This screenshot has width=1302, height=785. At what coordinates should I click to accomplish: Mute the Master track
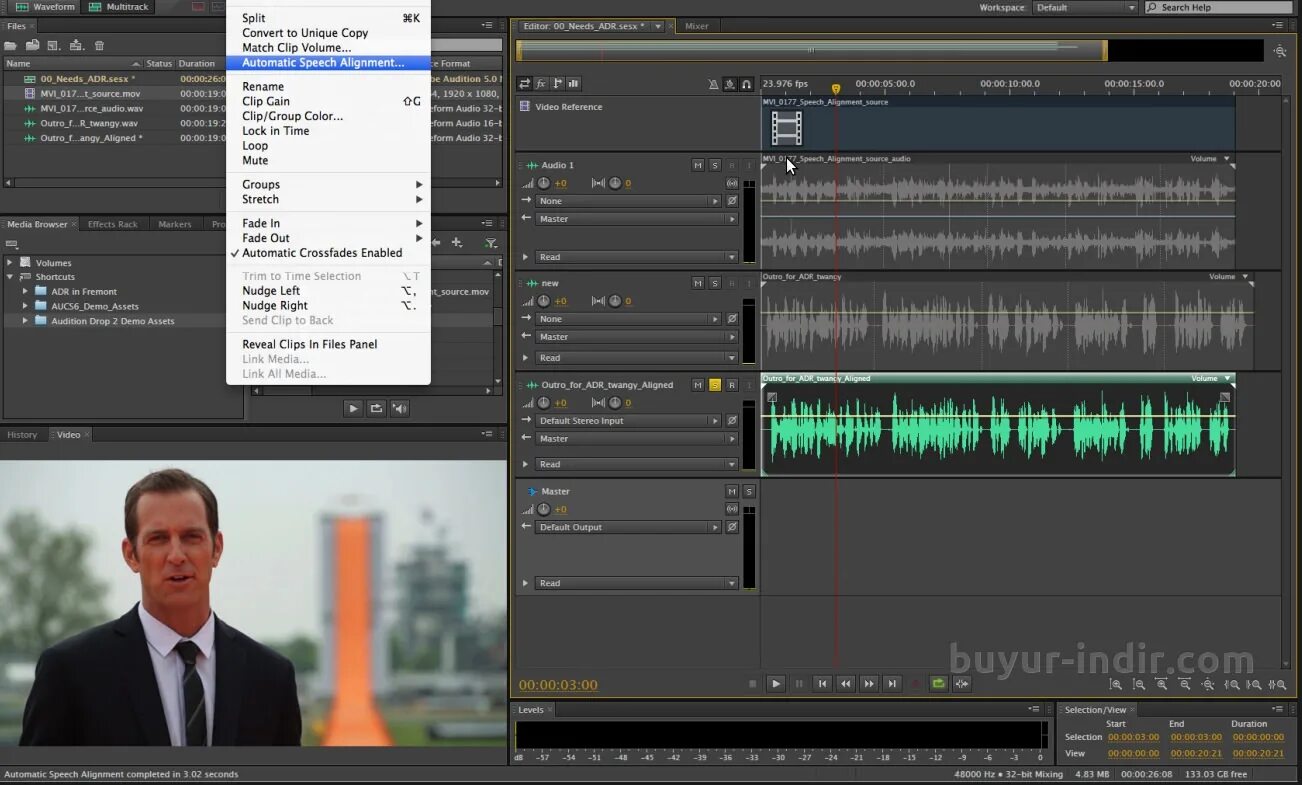tap(732, 492)
